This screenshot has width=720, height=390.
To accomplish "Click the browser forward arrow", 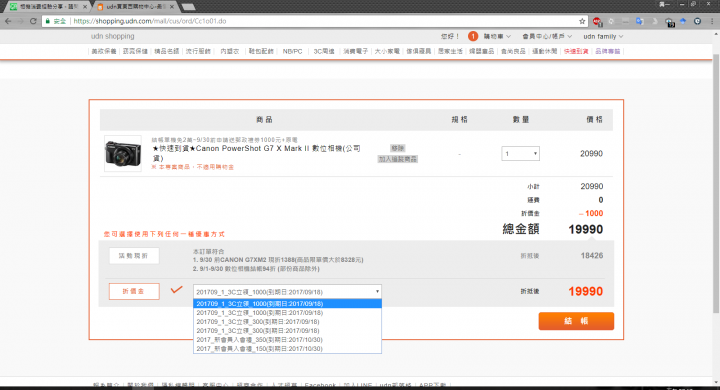I will tap(21, 21).
